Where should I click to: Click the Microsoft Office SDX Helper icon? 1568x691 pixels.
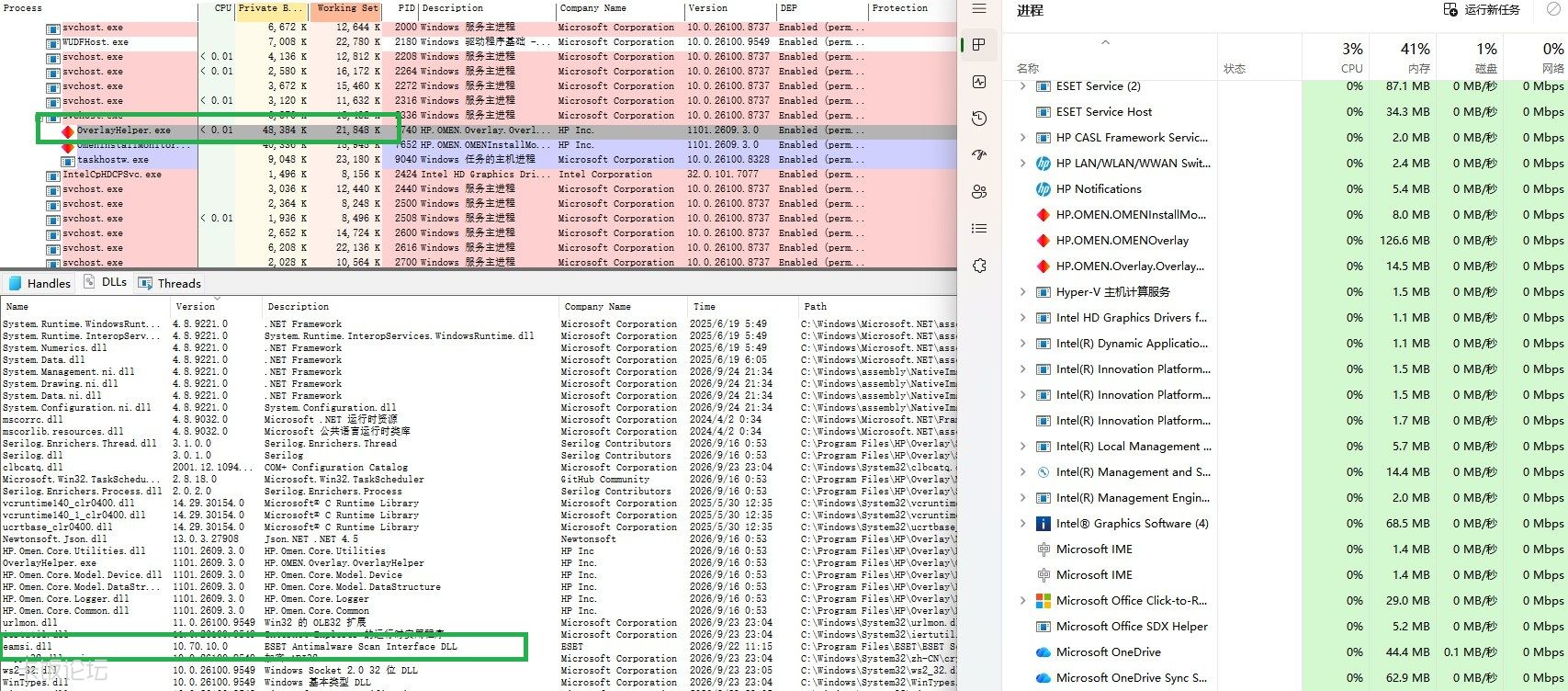click(x=1043, y=627)
